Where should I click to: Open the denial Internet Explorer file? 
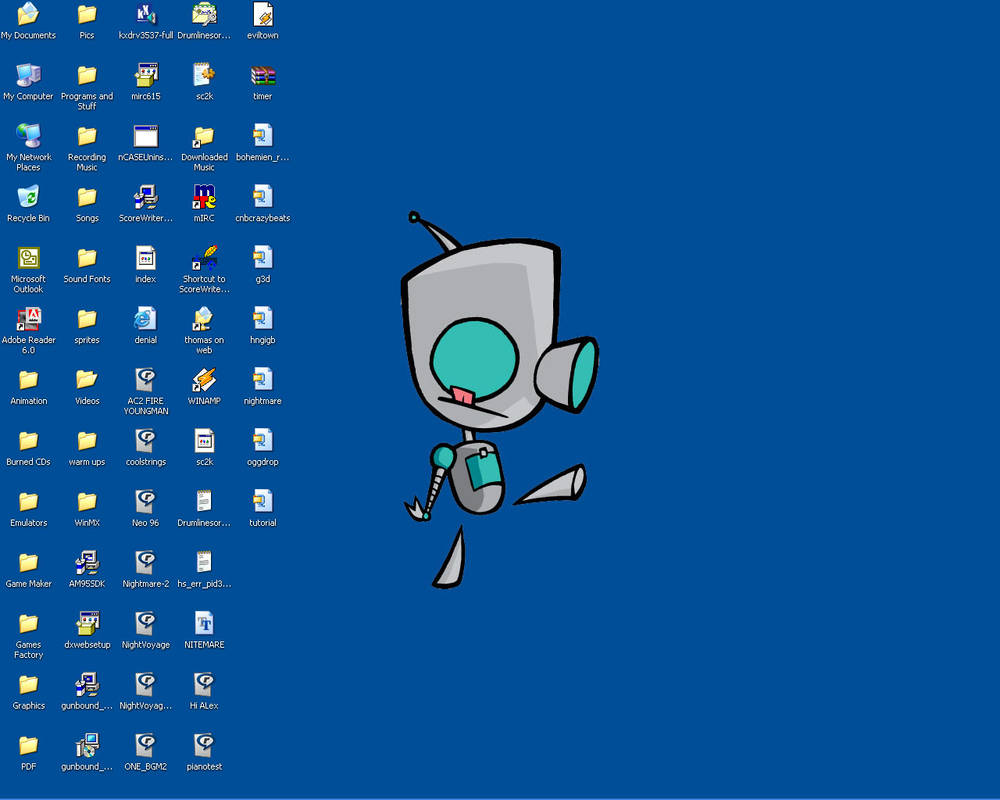145,325
